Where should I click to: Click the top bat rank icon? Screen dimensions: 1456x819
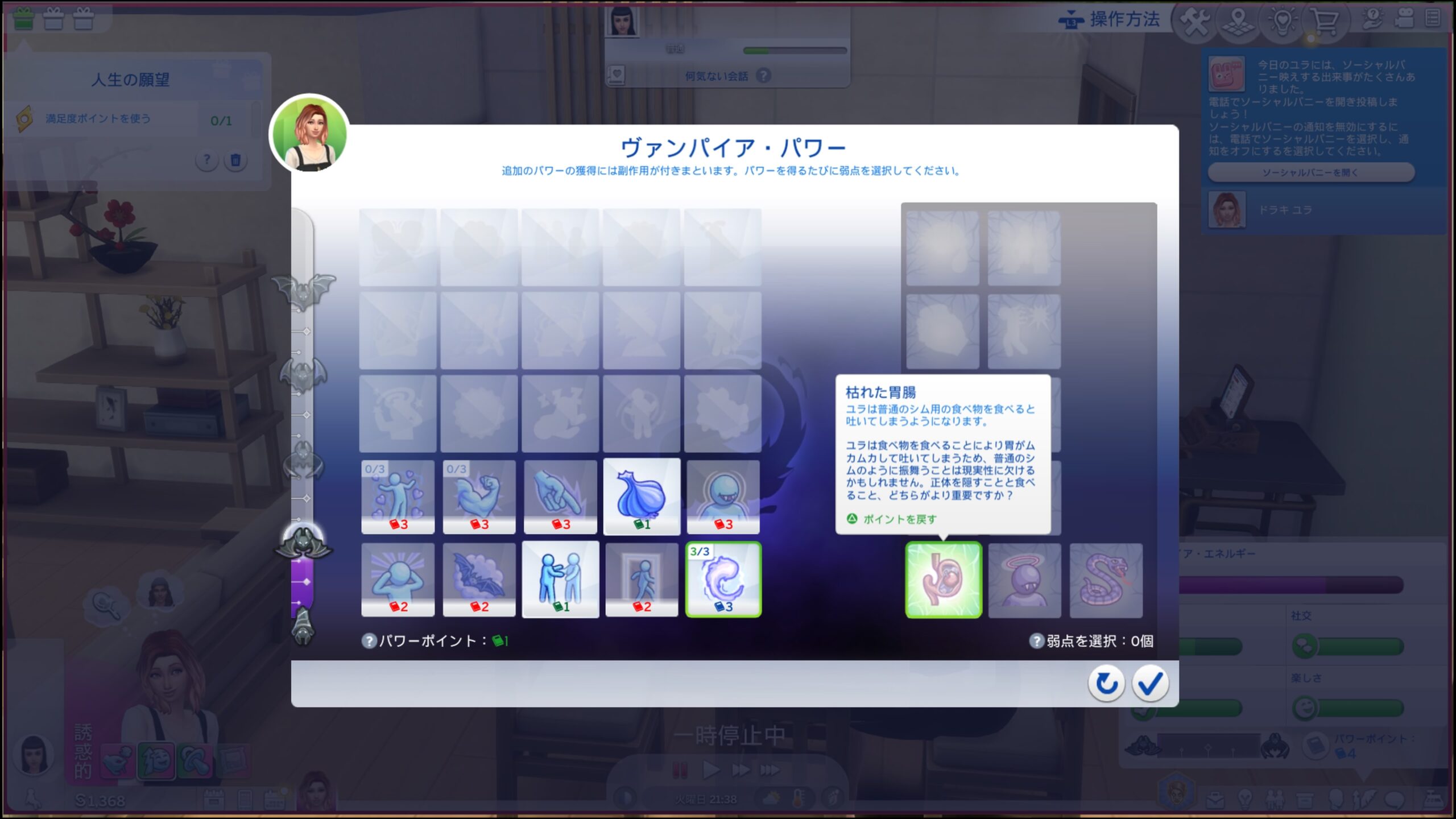tap(303, 292)
